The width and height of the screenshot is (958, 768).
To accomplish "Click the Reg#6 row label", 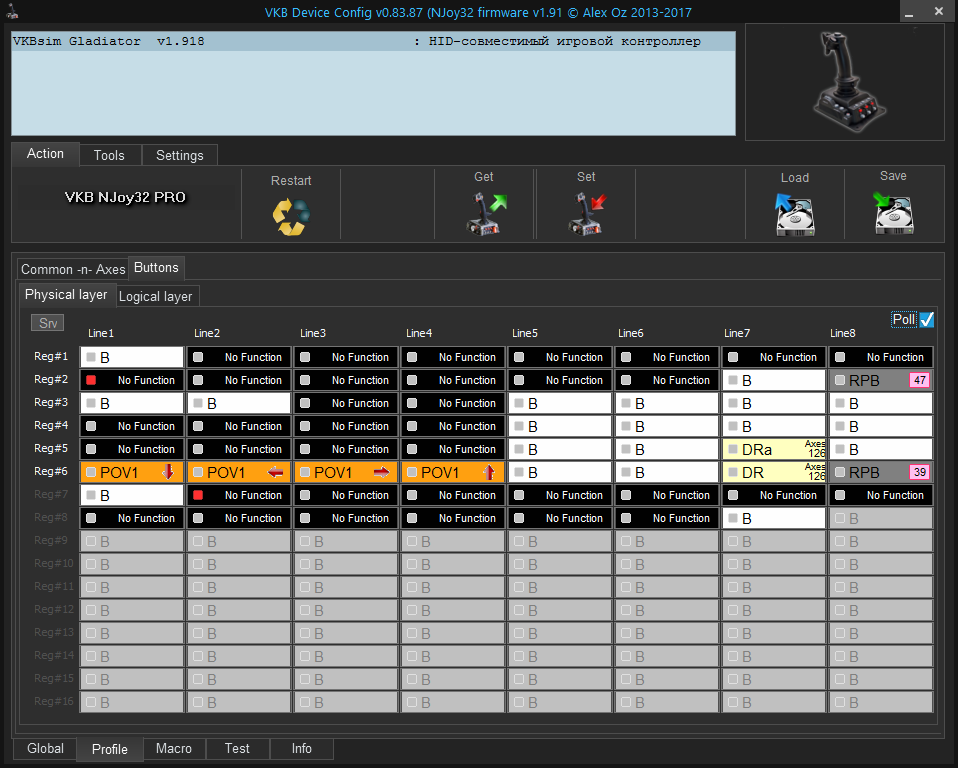I will point(51,471).
